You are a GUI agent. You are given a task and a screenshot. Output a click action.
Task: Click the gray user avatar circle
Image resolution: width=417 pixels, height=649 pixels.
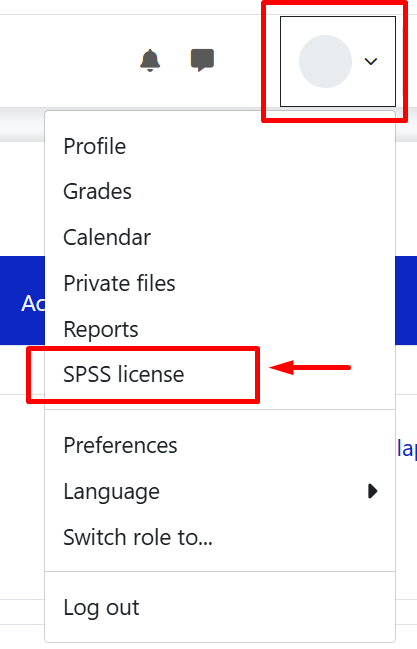click(325, 61)
